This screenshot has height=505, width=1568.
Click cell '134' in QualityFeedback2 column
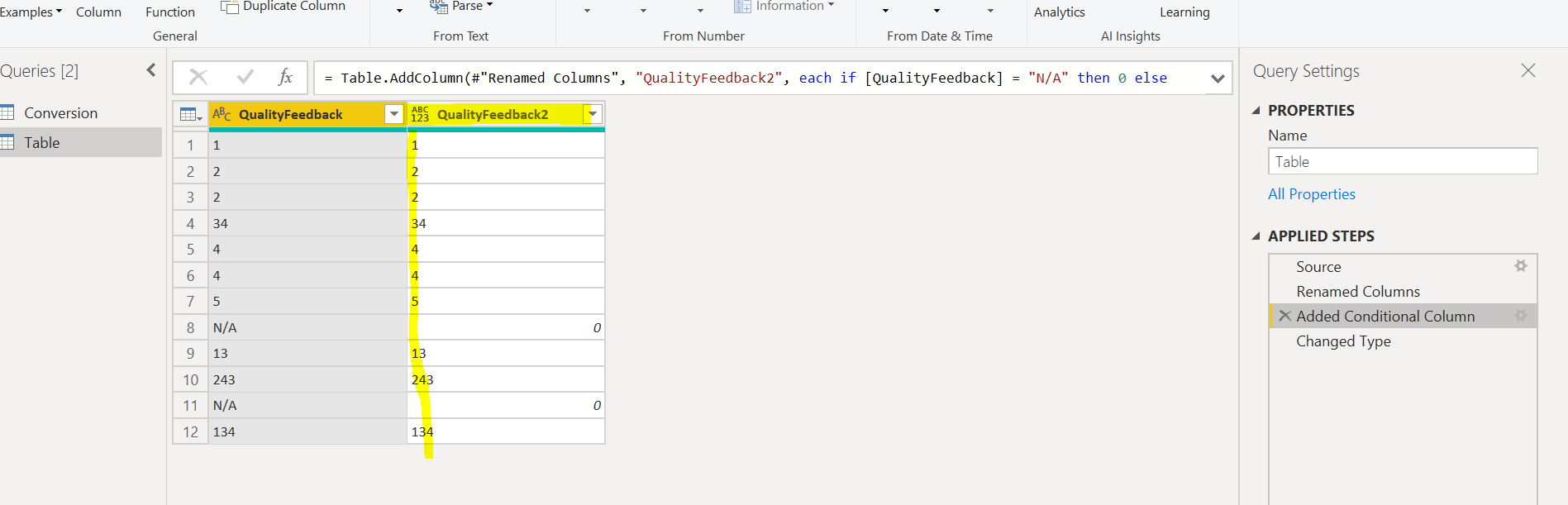tap(506, 431)
